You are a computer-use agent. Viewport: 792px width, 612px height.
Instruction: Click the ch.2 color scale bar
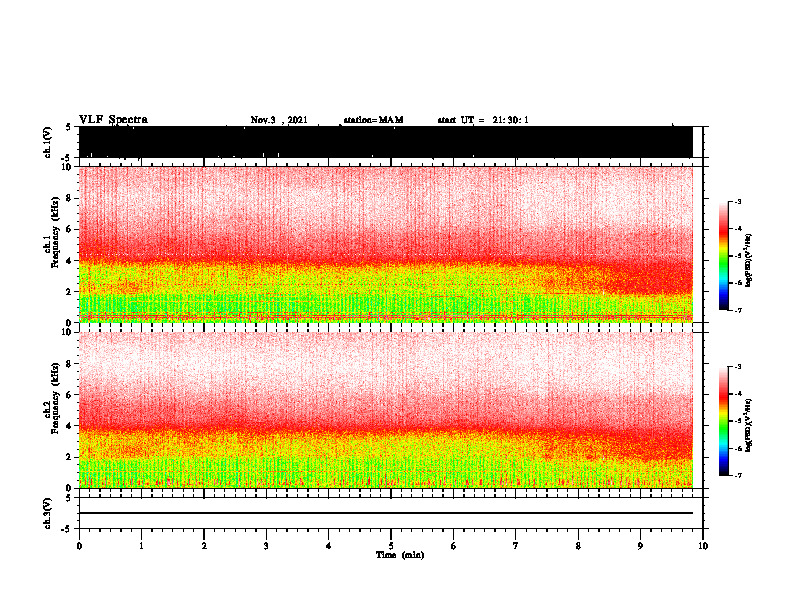(724, 421)
